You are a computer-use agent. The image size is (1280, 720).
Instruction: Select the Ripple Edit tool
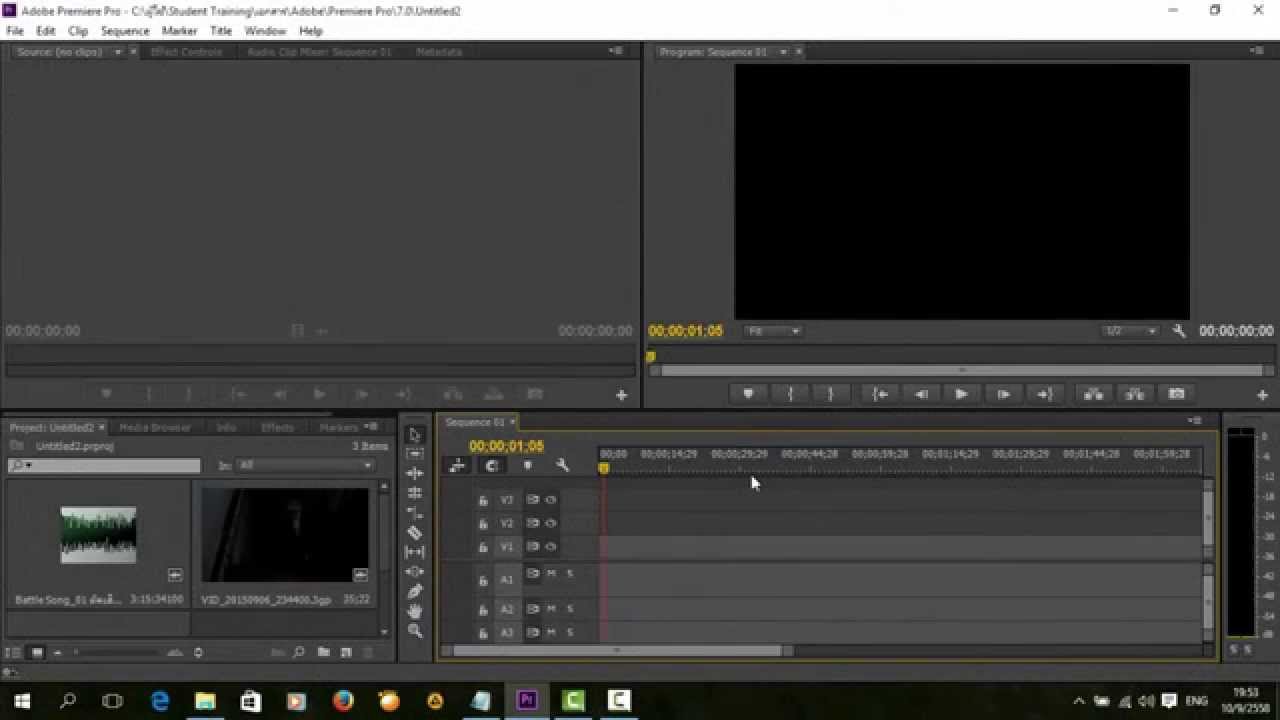coord(415,473)
